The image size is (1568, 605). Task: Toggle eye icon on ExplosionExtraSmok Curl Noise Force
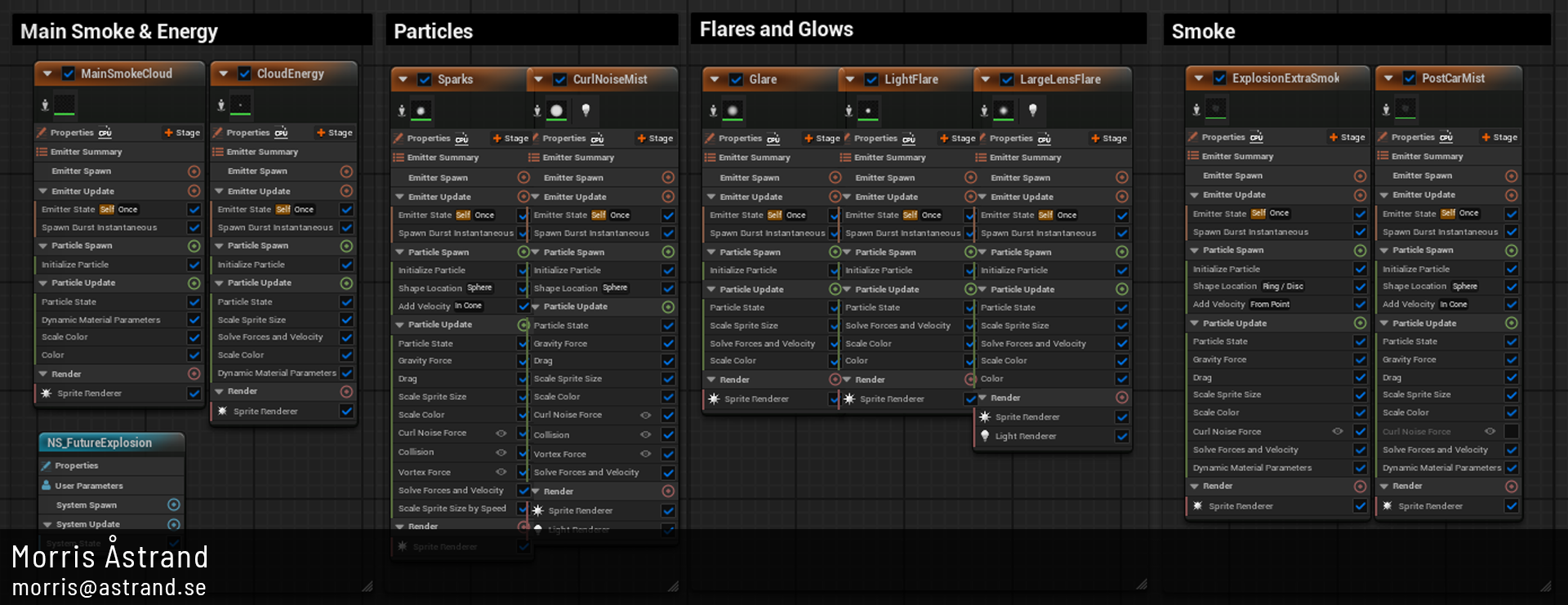[x=1338, y=431]
